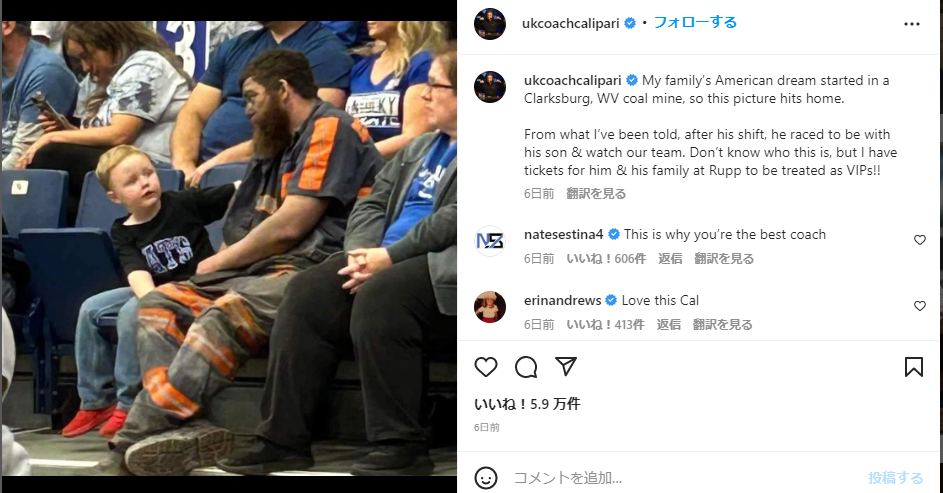943x493 pixels.
Task: Show caption translation with 翻訳を見る
Action: tap(596, 194)
